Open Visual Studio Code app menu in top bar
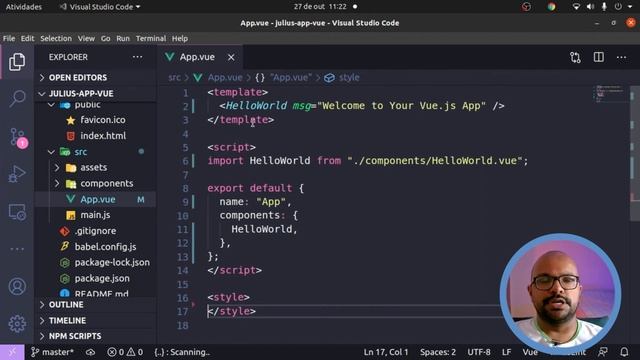The image size is (640, 360). click(100, 7)
